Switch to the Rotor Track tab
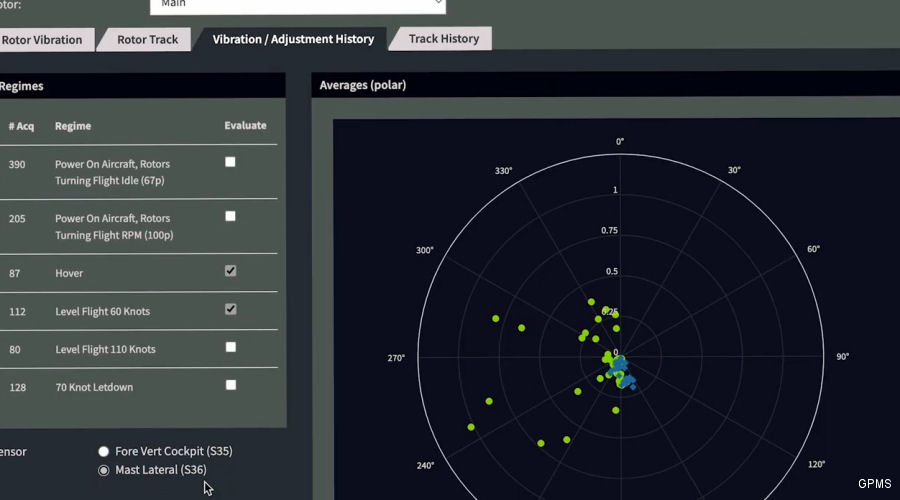Viewport: 900px width, 500px height. click(x=146, y=40)
